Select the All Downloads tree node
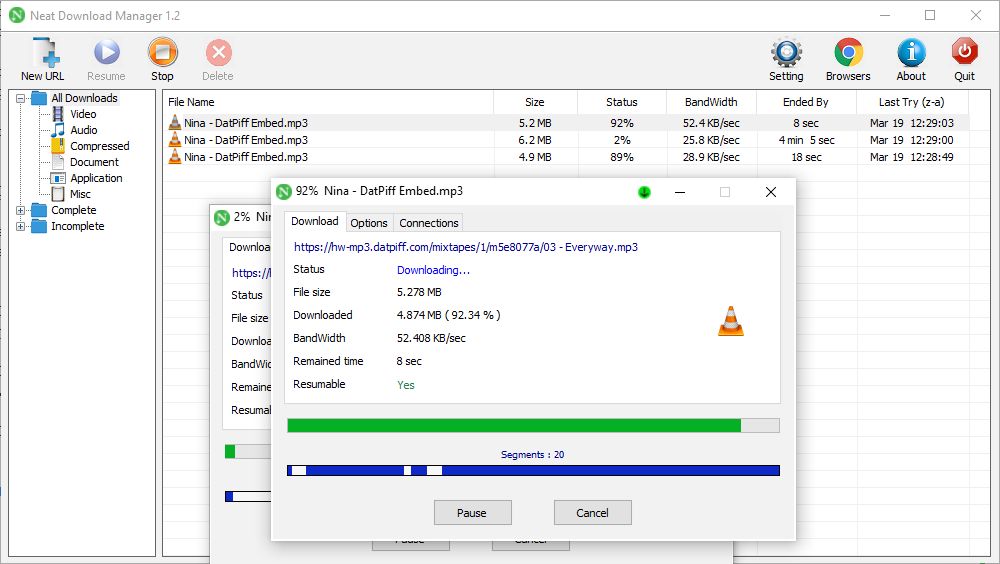1000x564 pixels. click(84, 98)
